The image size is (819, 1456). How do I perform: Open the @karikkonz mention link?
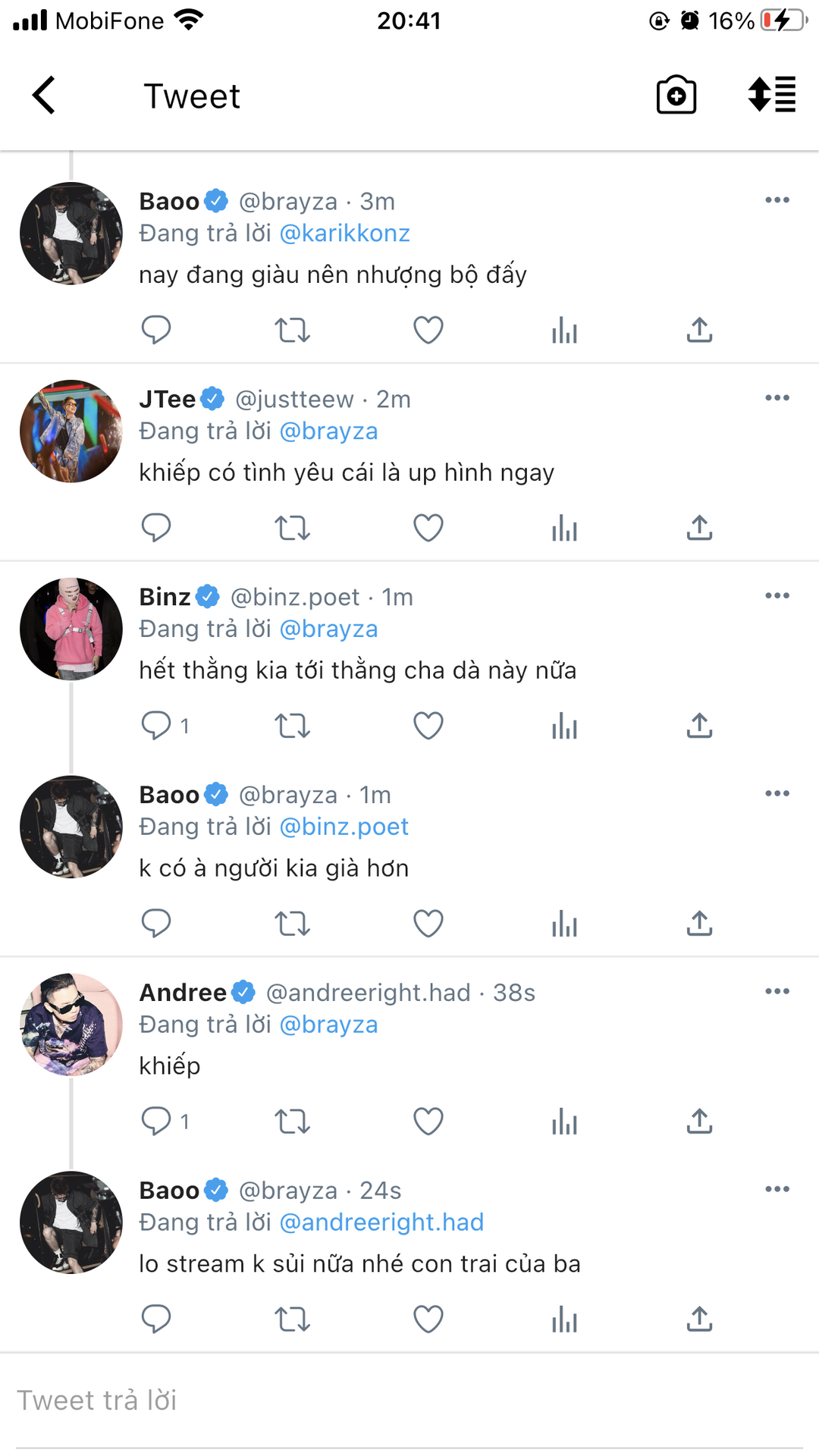pos(345,234)
